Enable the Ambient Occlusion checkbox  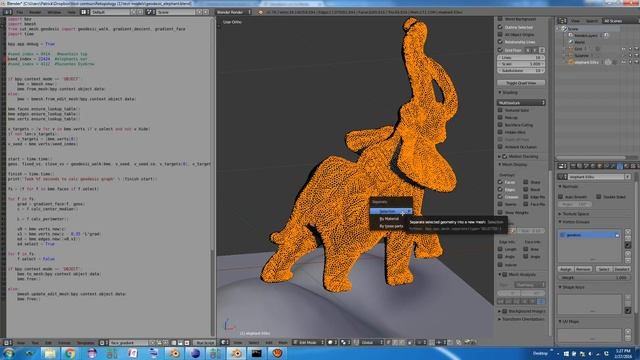[500, 147]
